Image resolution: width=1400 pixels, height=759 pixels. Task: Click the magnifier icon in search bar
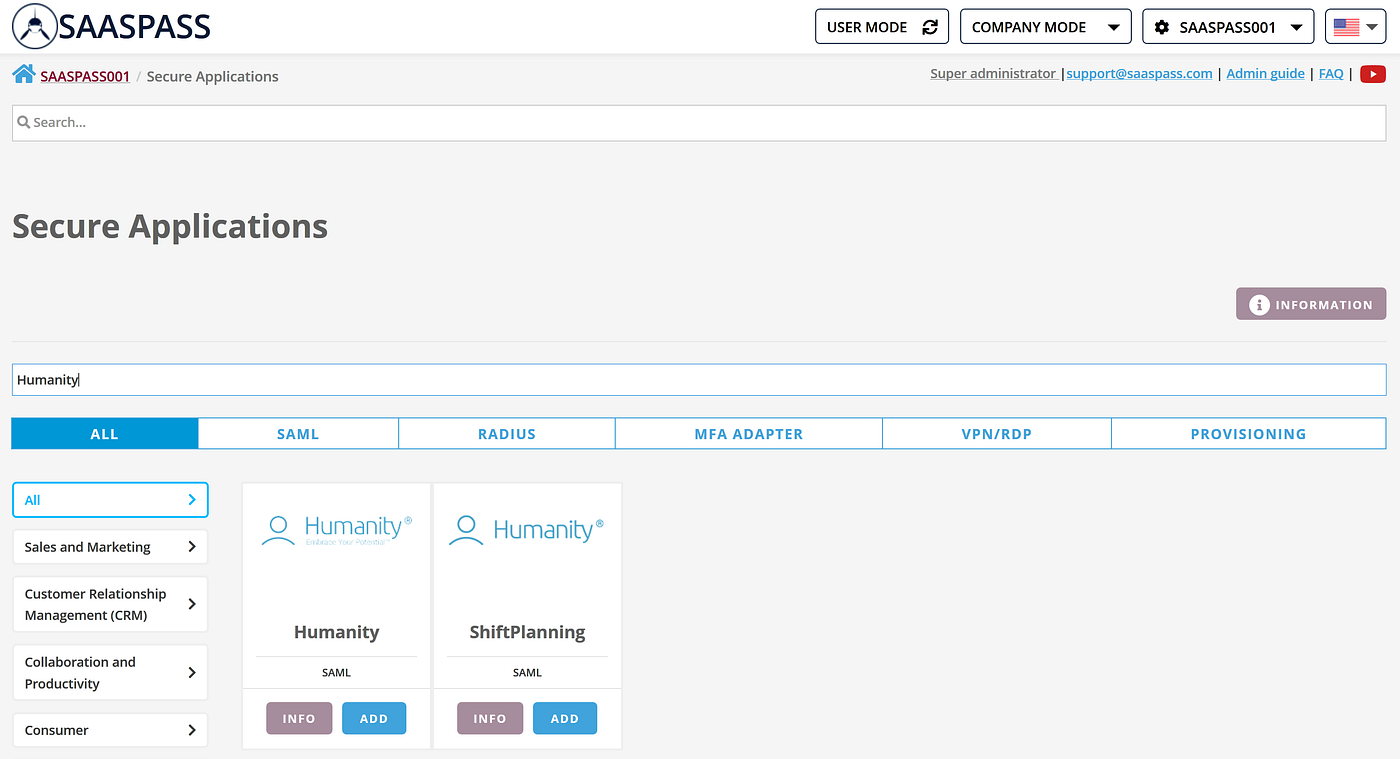point(24,122)
